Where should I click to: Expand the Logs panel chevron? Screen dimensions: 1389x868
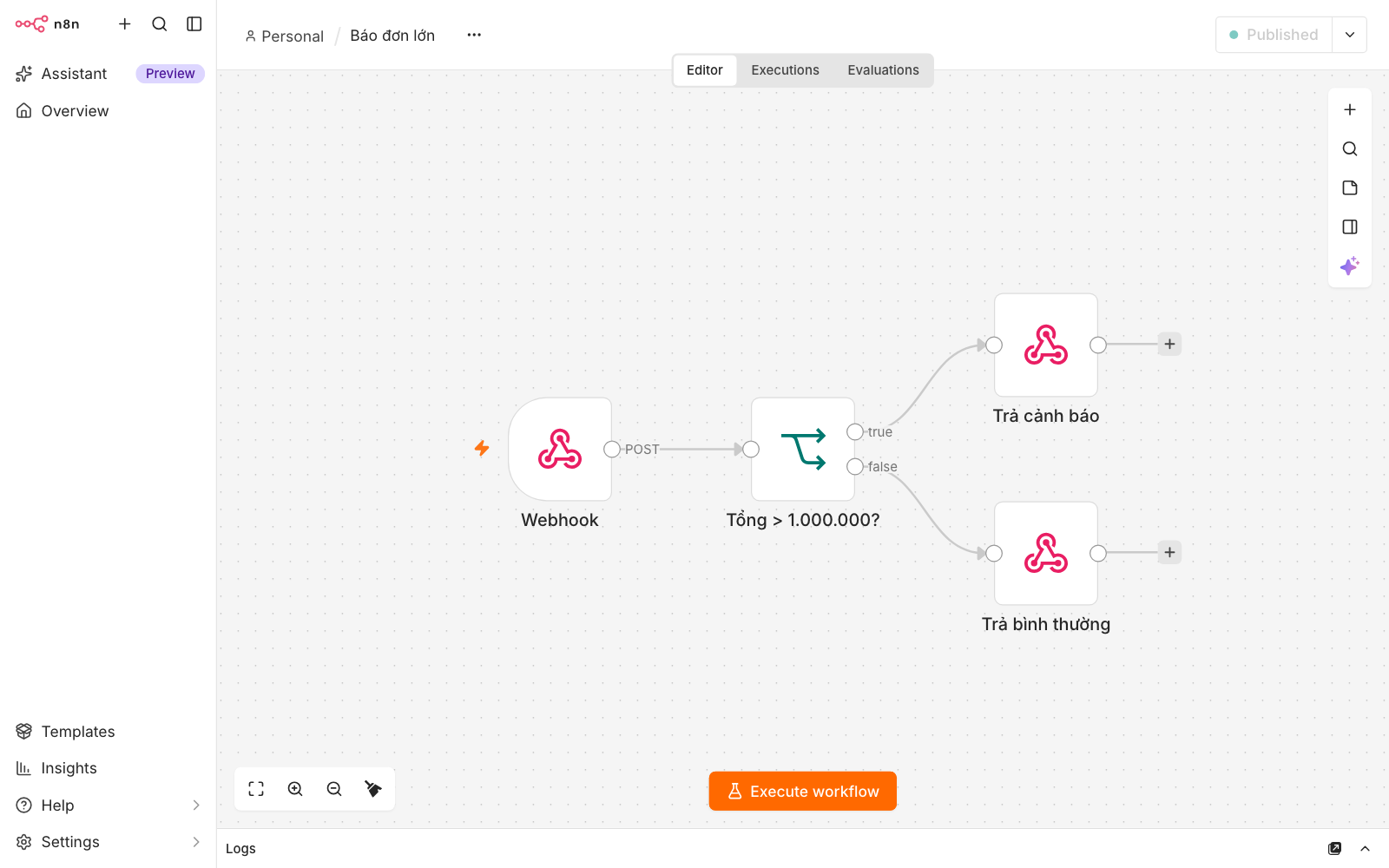1366,849
